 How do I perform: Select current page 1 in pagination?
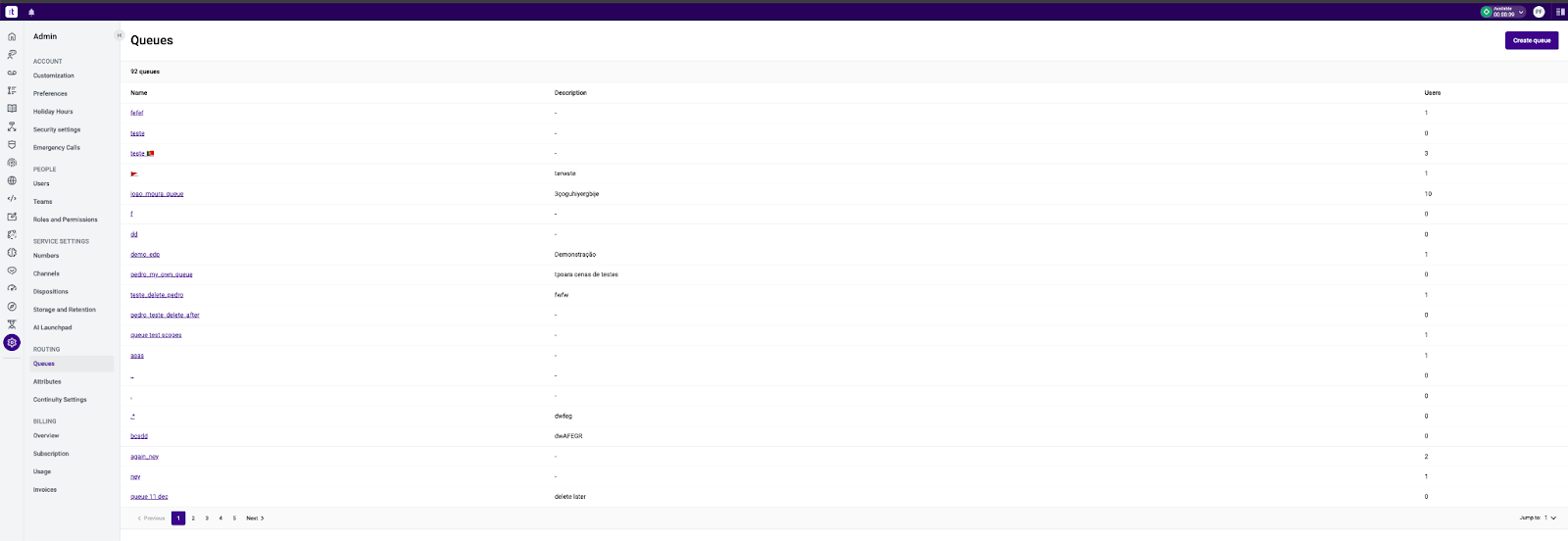click(178, 518)
